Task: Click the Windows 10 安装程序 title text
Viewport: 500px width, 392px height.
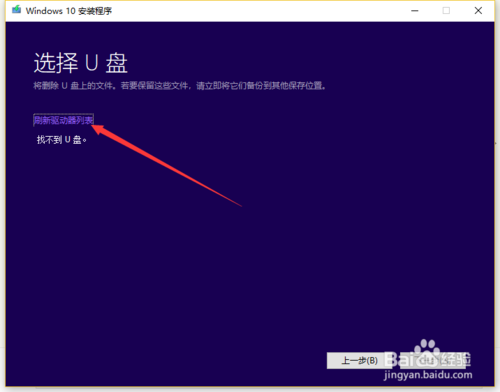Action: [x=69, y=11]
